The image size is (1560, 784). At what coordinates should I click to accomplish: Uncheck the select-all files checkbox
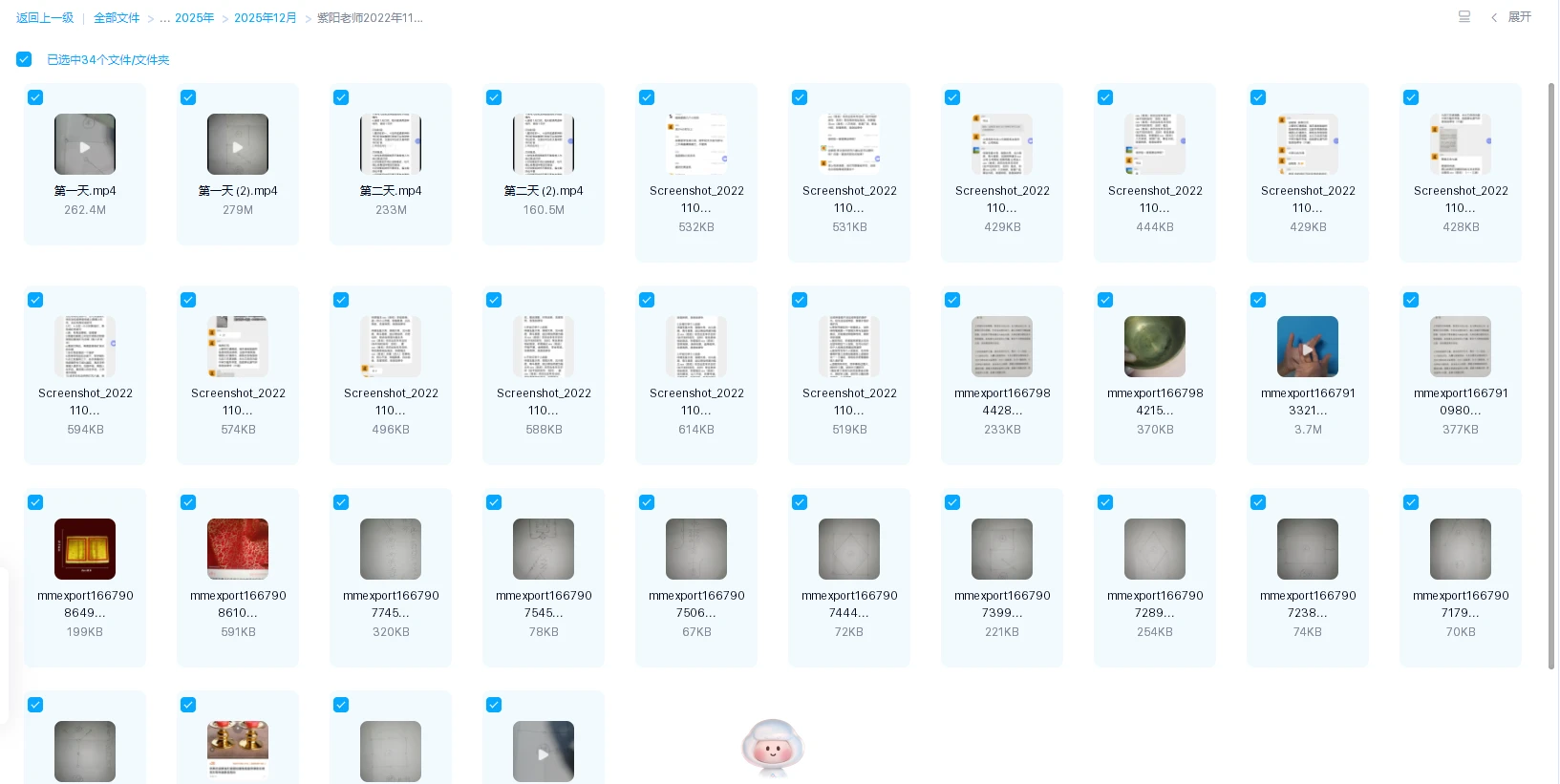pyautogui.click(x=24, y=59)
